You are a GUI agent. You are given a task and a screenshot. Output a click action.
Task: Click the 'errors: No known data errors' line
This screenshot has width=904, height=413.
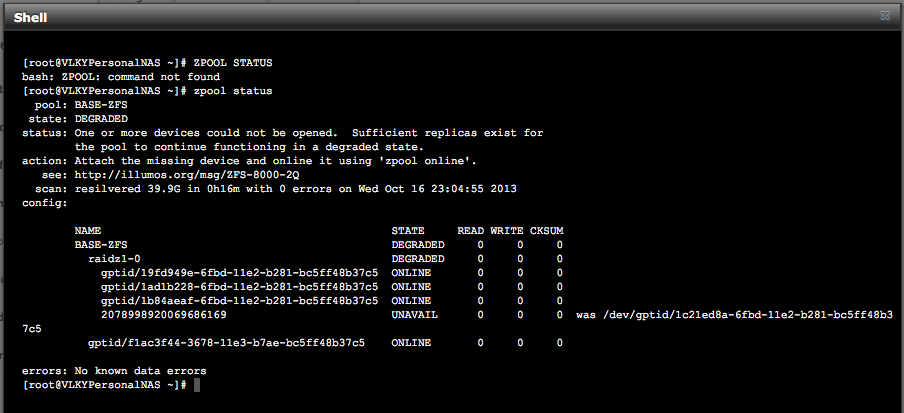click(x=114, y=371)
